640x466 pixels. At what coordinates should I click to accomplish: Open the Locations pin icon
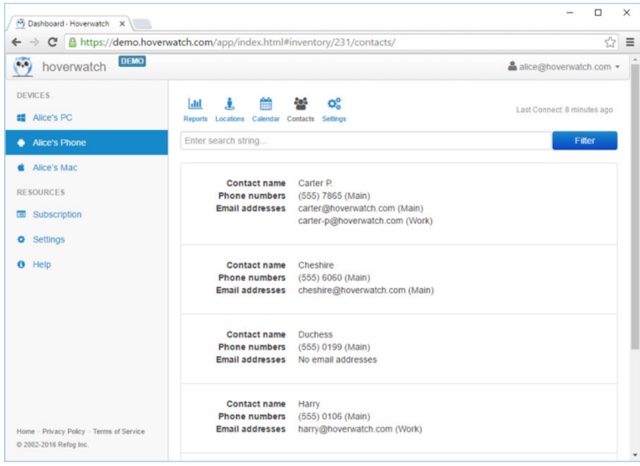point(230,104)
